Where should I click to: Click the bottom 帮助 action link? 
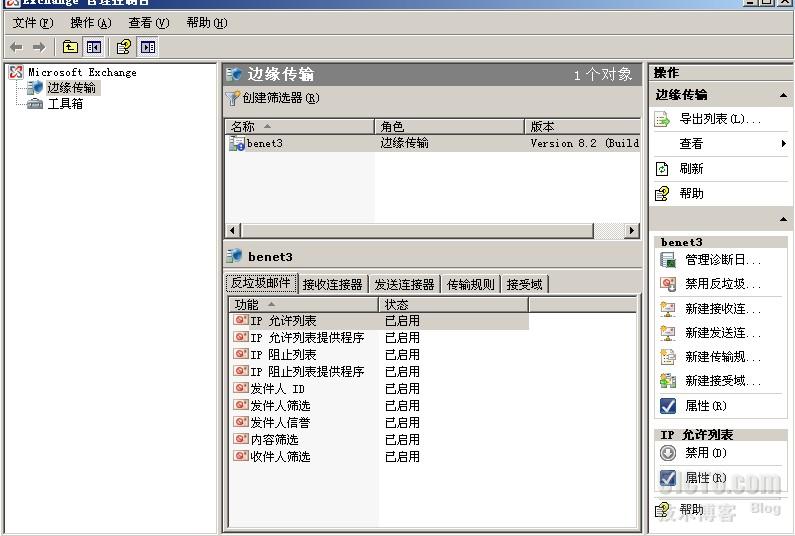click(691, 509)
